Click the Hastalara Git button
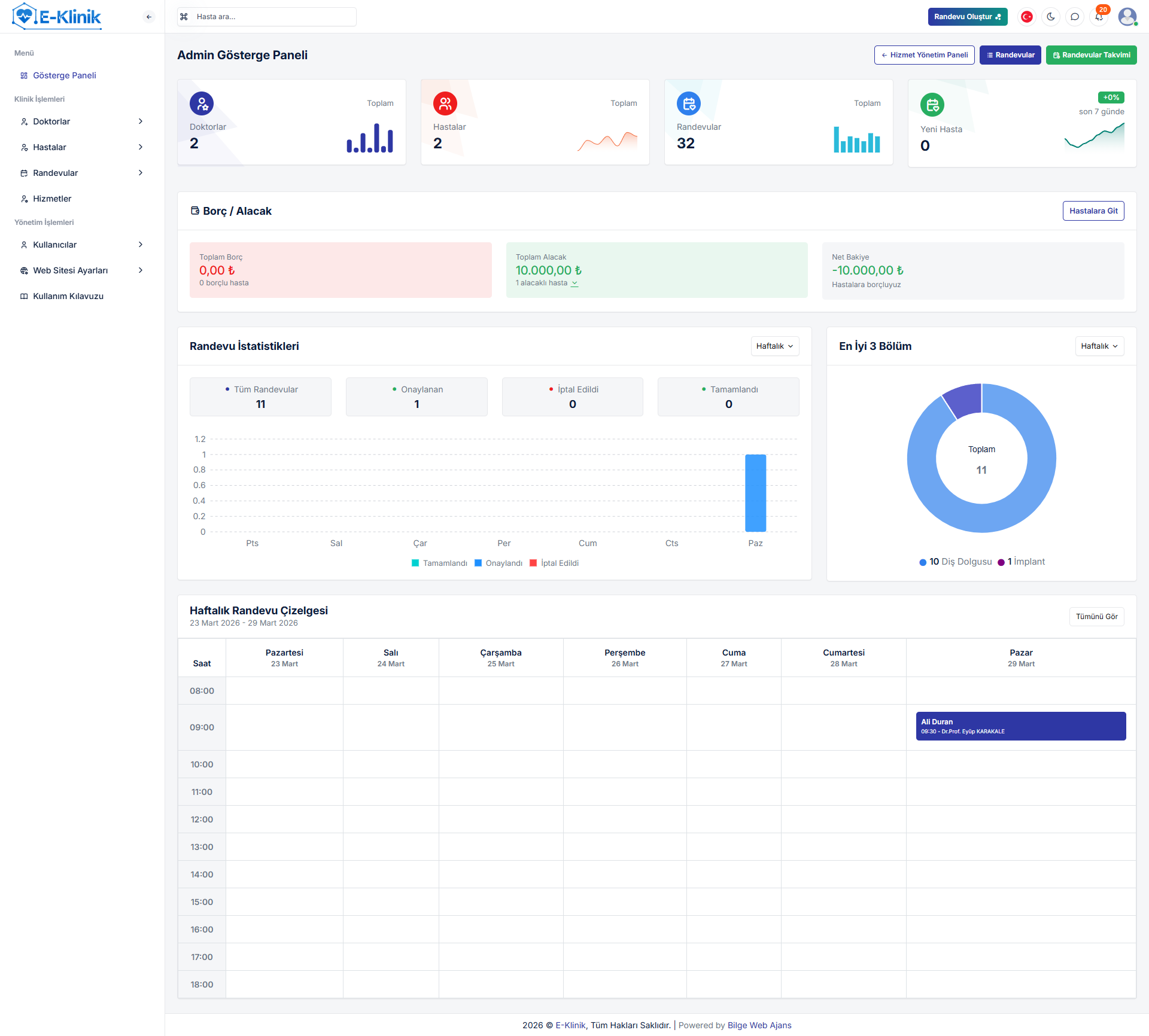The width and height of the screenshot is (1149, 1036). pyautogui.click(x=1093, y=211)
